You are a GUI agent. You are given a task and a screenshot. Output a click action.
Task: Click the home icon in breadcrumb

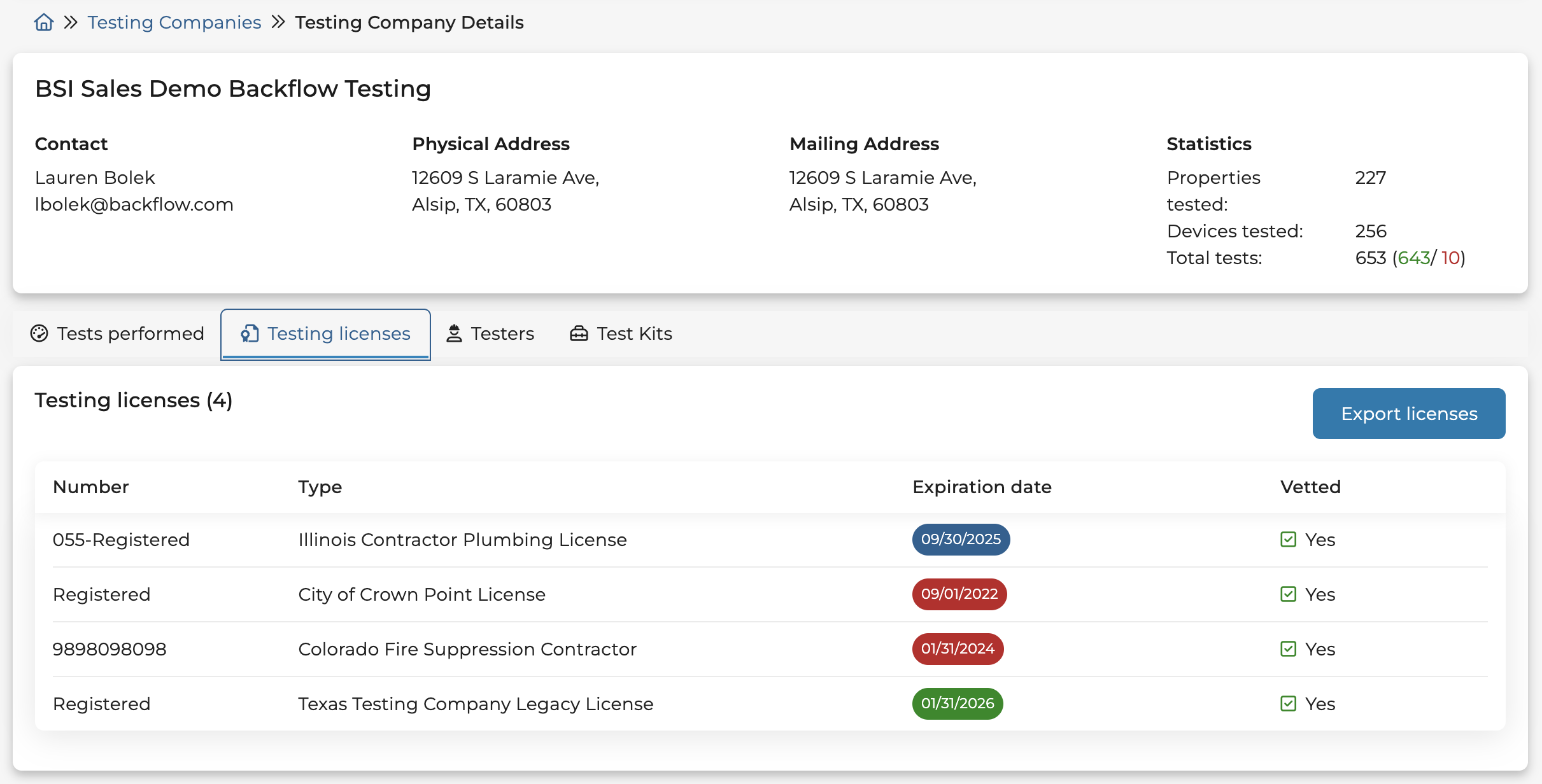(x=43, y=22)
